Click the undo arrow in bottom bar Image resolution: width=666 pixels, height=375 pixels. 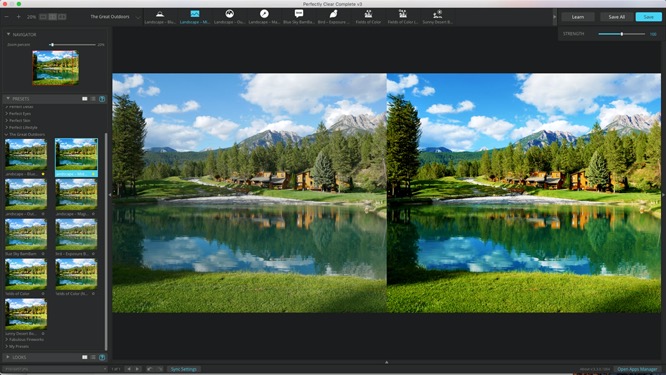[x=150, y=369]
